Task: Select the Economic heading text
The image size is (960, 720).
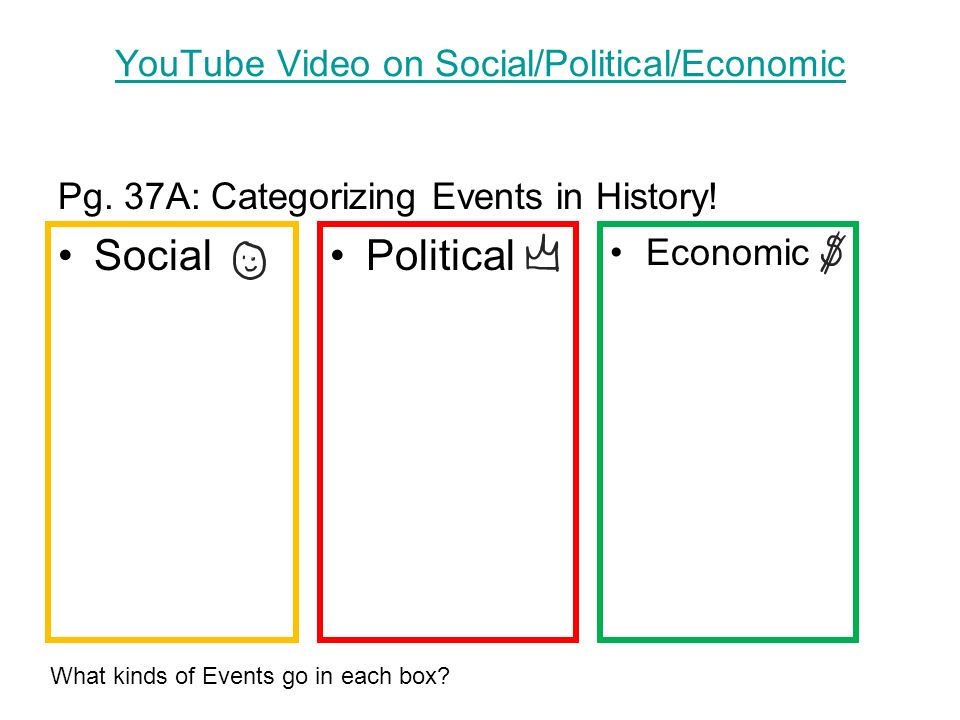Action: (x=728, y=252)
